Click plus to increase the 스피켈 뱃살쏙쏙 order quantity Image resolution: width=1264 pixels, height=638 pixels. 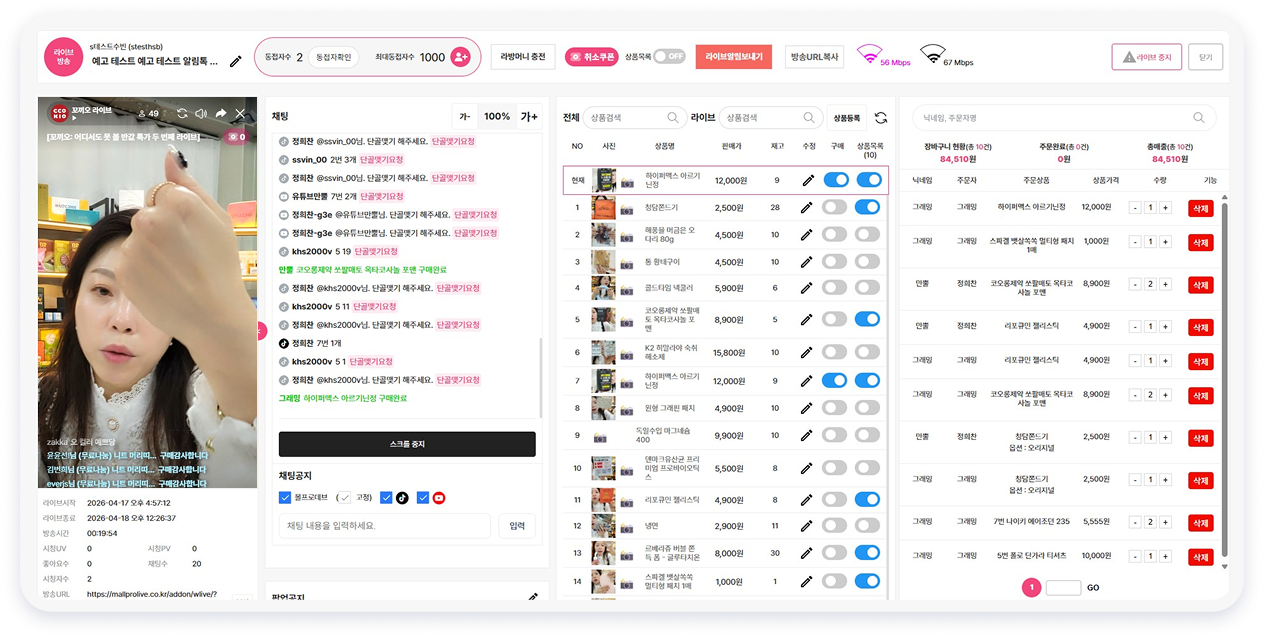[x=1165, y=242]
